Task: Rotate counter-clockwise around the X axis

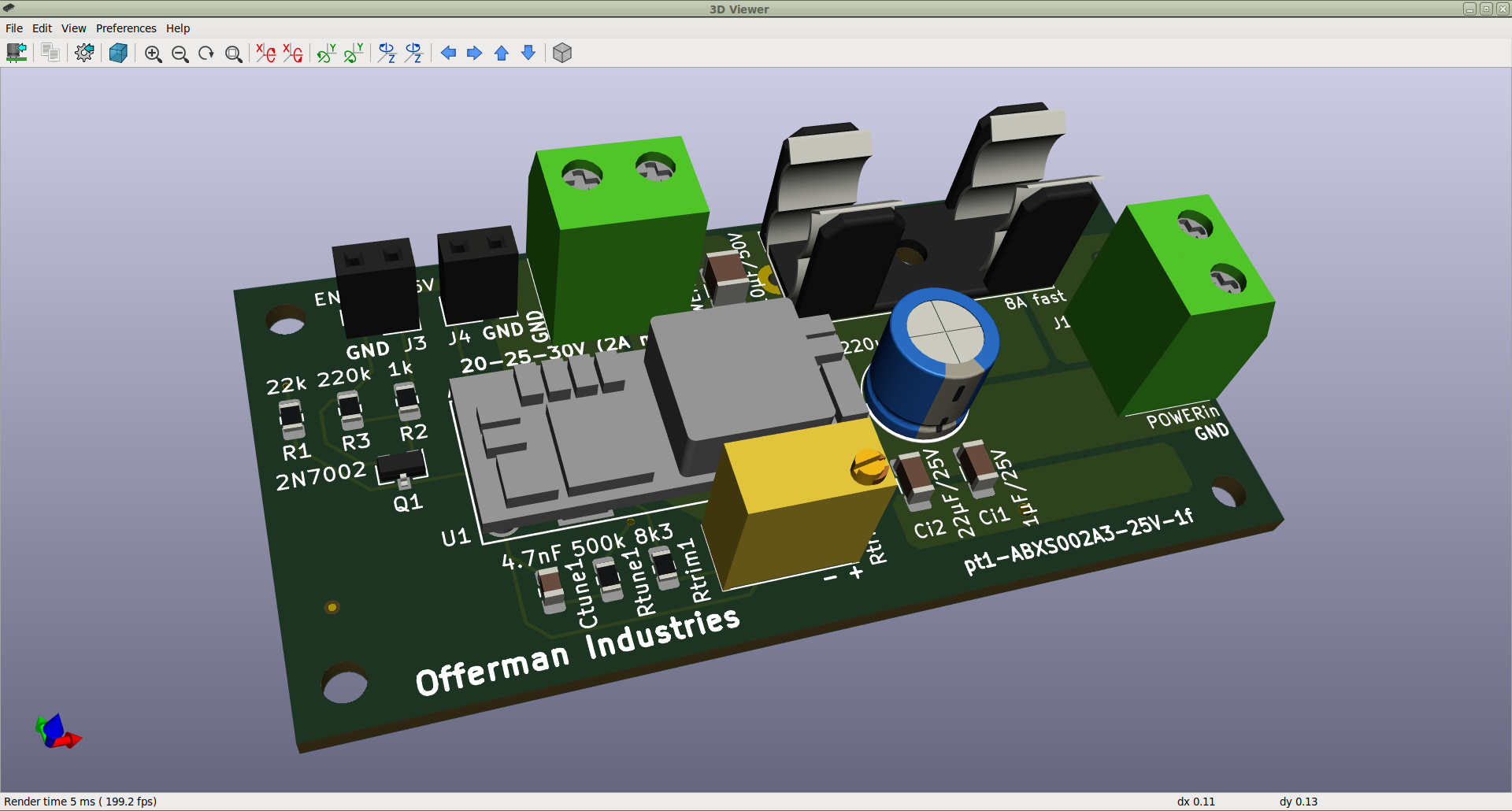Action: (293, 53)
